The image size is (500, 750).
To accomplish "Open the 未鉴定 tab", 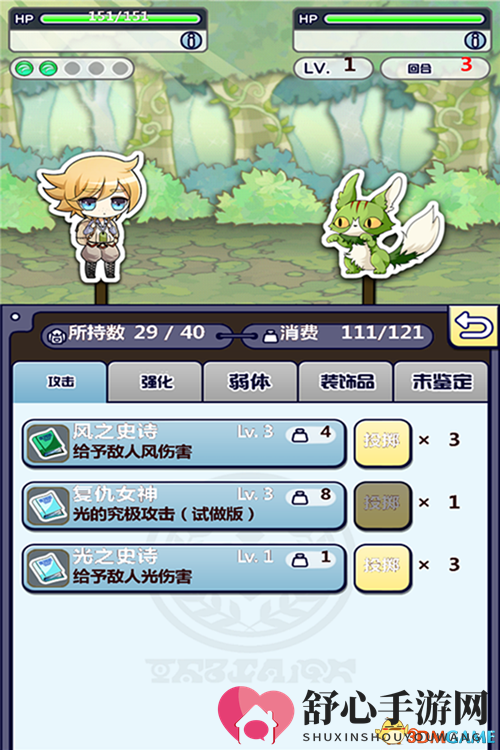I will point(441,382).
